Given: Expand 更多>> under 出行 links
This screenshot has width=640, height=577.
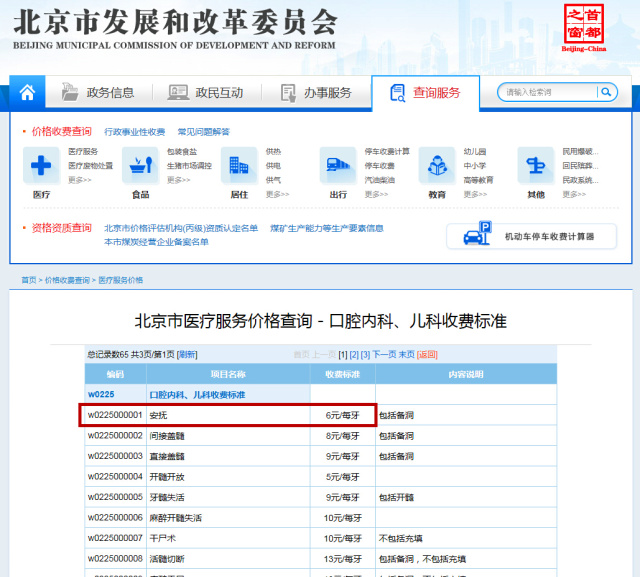Looking at the screenshot, I should point(376,194).
